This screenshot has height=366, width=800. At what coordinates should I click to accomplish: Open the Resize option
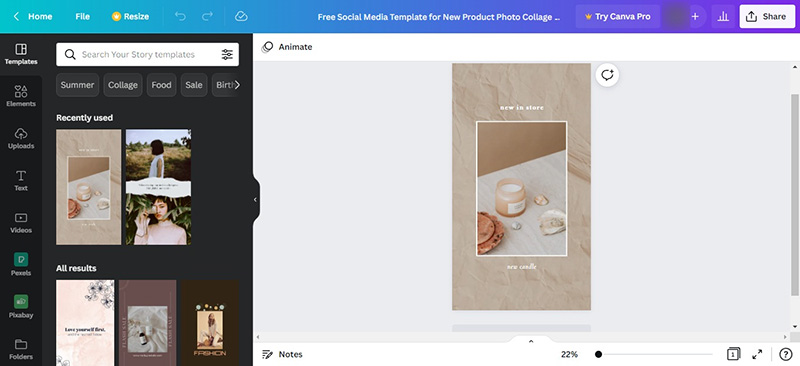(x=131, y=16)
